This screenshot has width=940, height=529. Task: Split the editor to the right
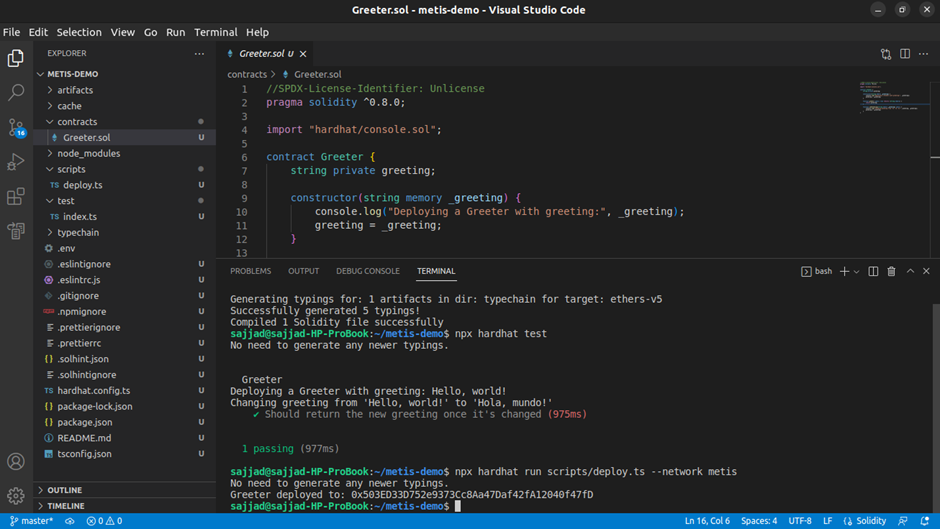(905, 54)
